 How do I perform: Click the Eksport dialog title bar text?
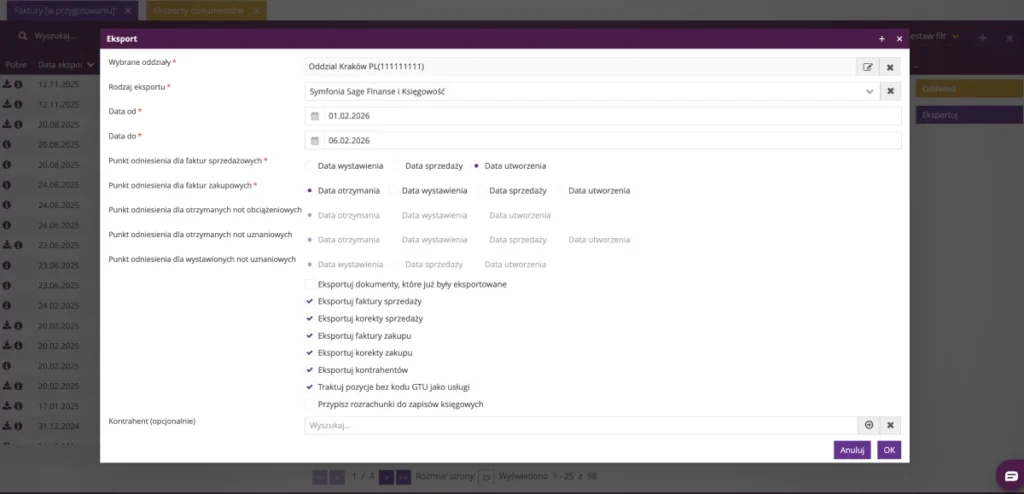[x=121, y=39]
